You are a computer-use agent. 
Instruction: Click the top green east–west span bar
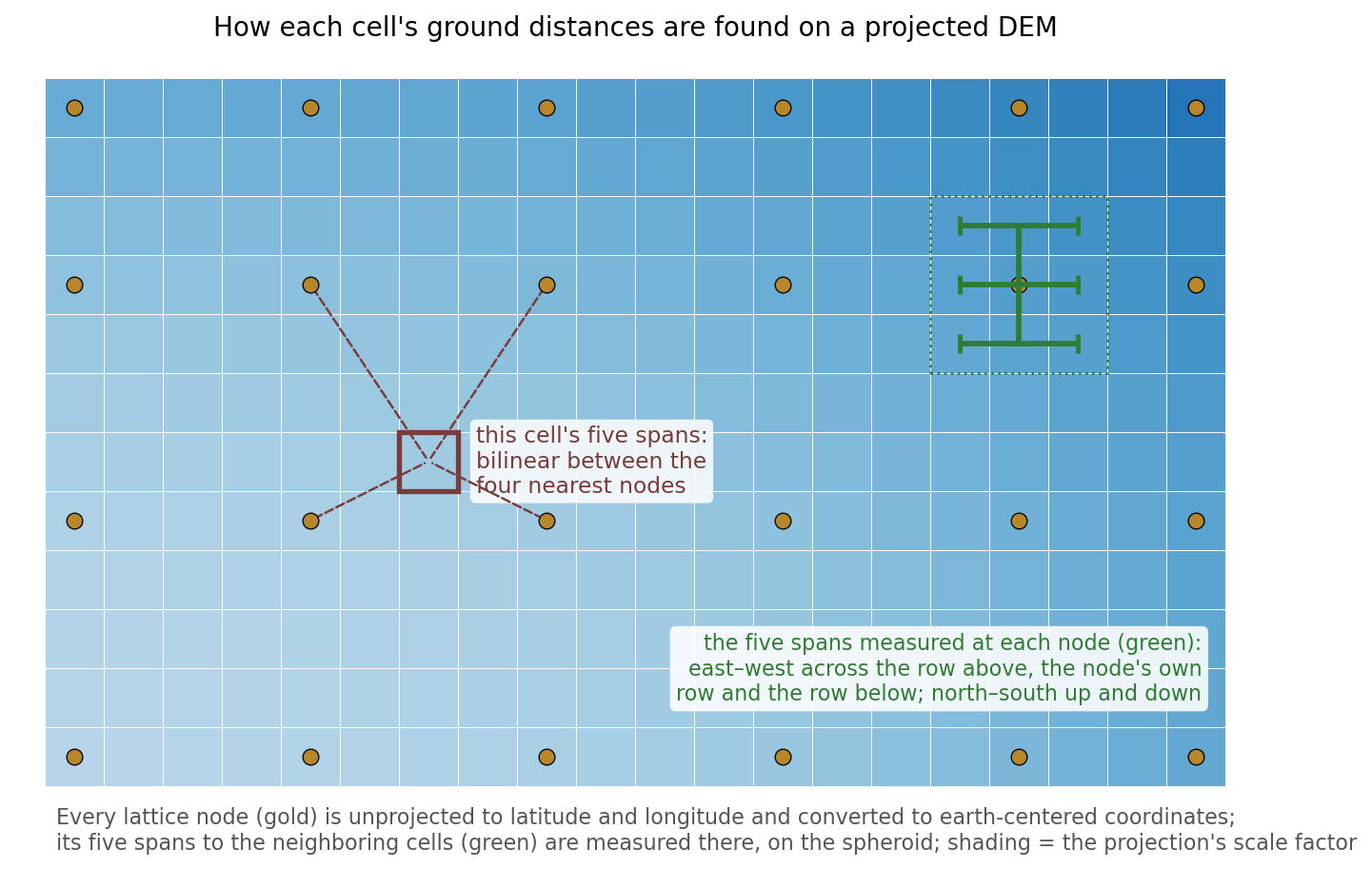tap(1019, 226)
